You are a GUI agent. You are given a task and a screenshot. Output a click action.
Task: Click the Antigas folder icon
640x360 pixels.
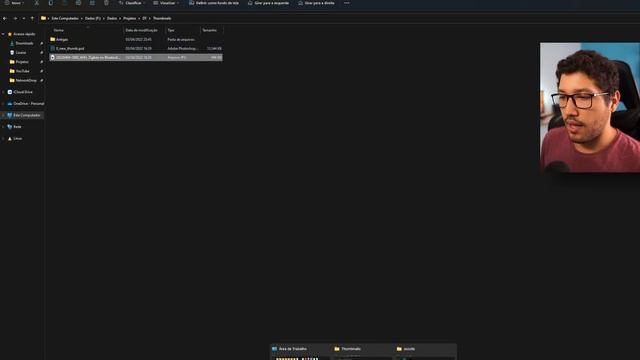tap(53, 40)
